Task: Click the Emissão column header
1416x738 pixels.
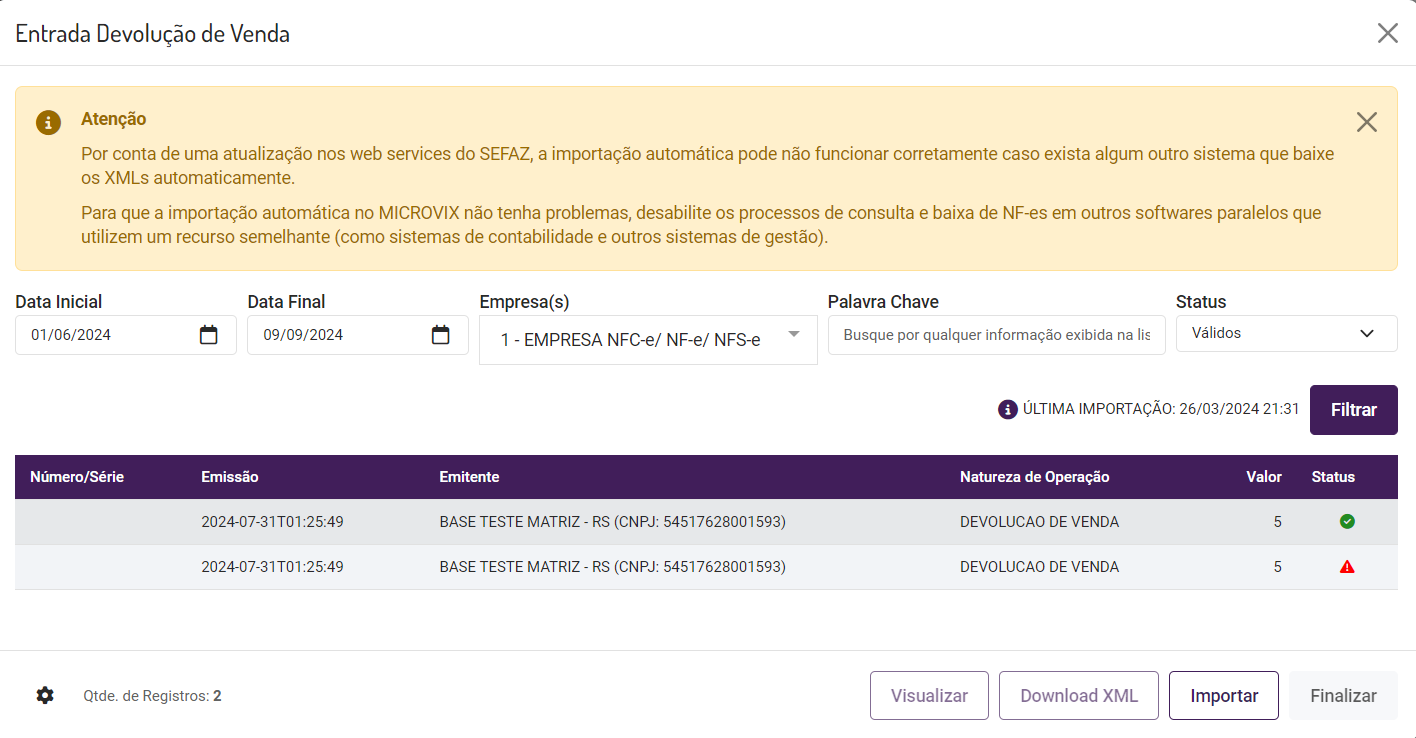Action: (230, 477)
